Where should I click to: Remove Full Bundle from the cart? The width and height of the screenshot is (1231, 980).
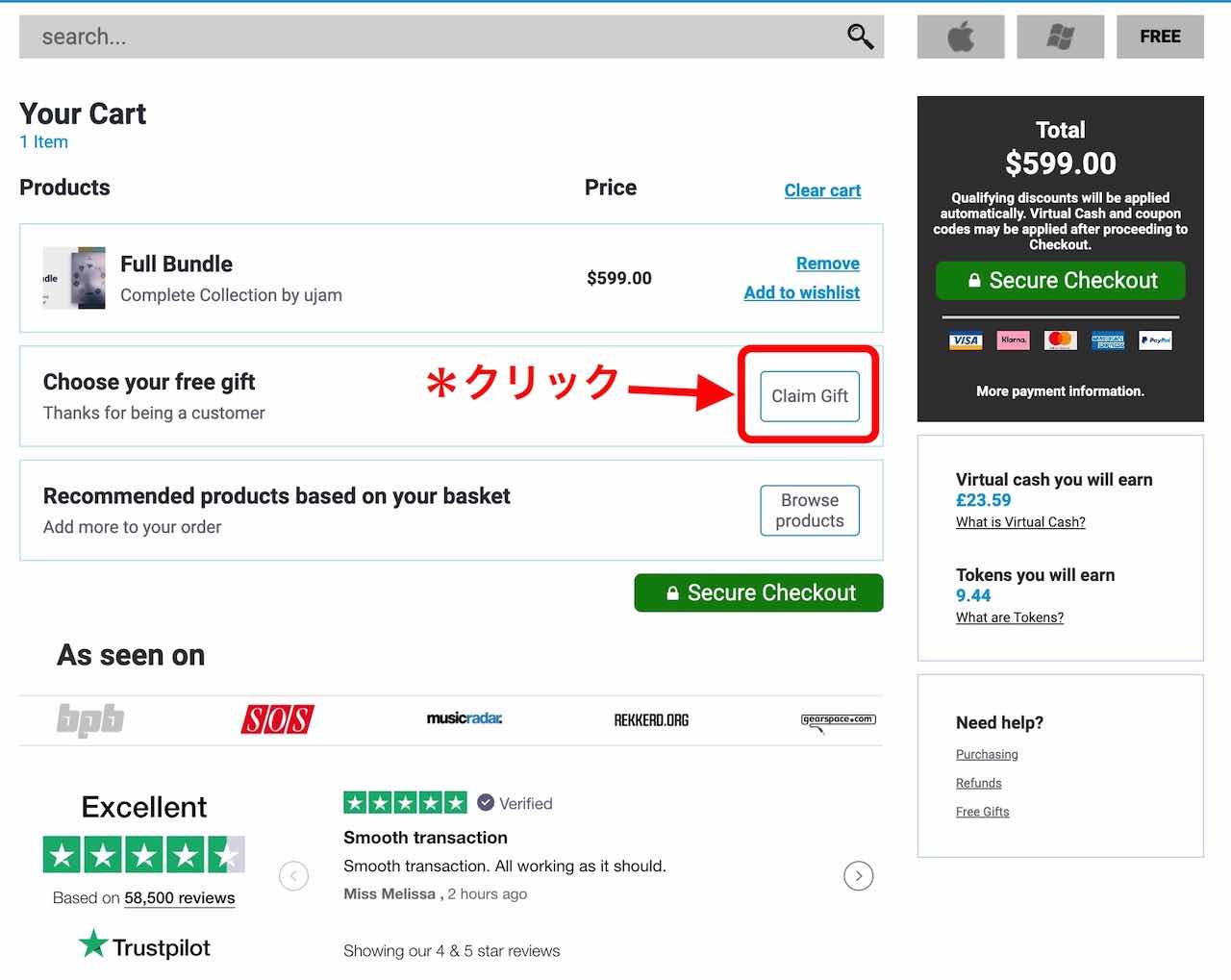pos(827,264)
